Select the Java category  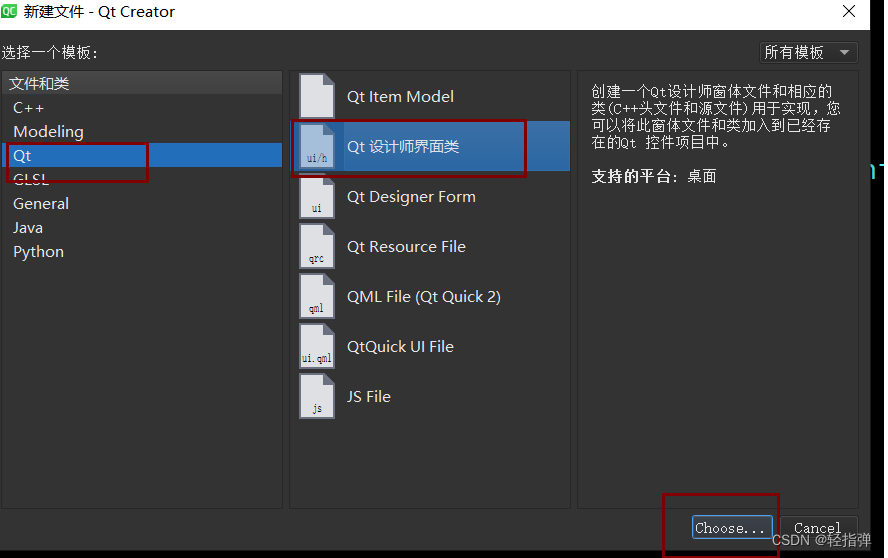[x=142, y=228]
